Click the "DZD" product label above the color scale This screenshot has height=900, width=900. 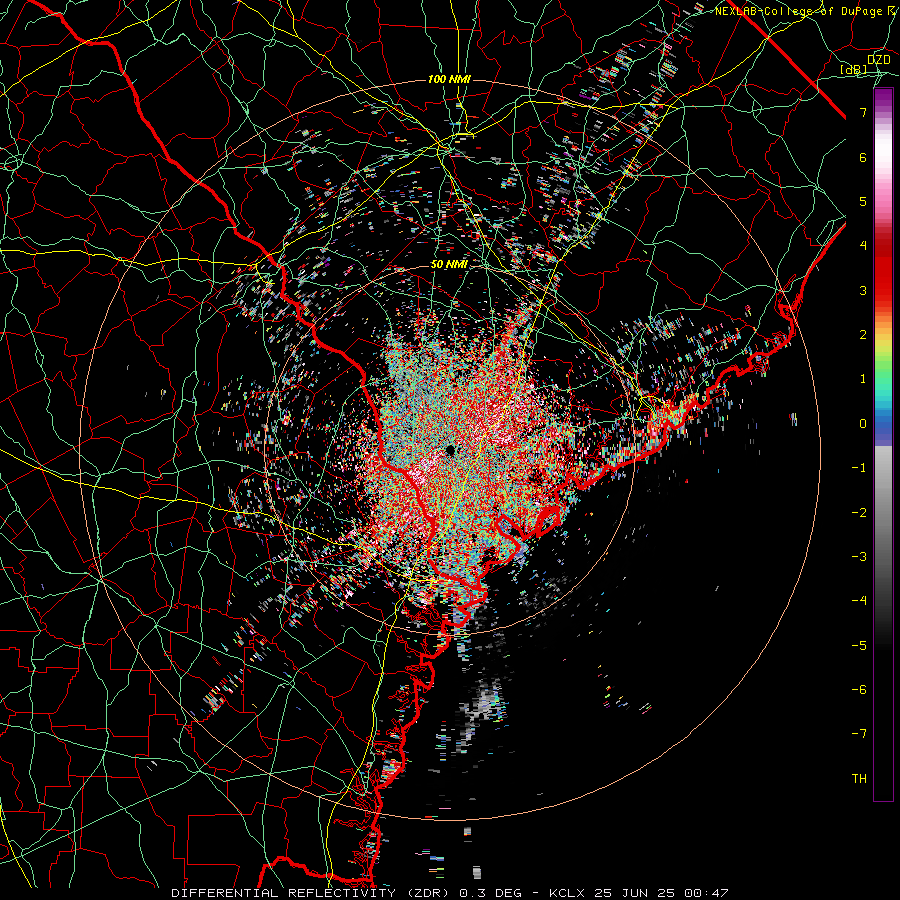pos(879,59)
